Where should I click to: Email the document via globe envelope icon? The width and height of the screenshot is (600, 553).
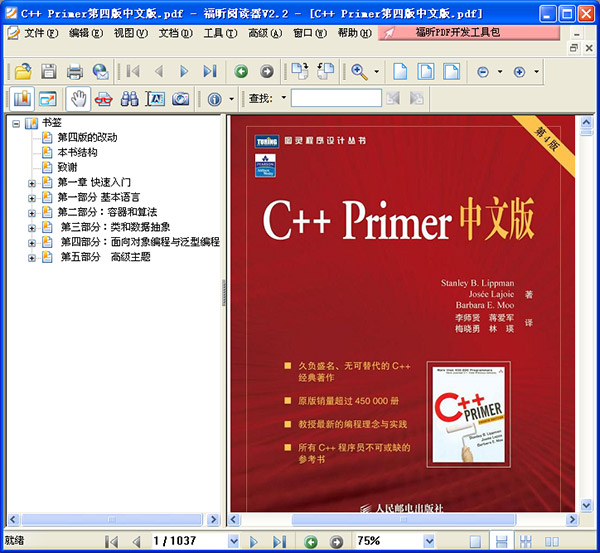point(101,72)
